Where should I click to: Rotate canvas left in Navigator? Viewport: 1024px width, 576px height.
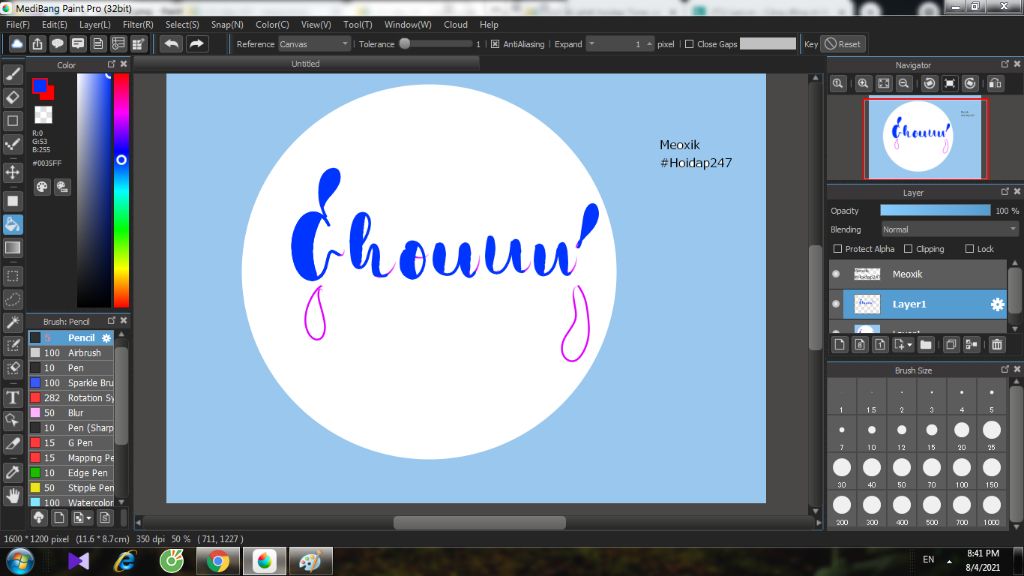(x=929, y=84)
